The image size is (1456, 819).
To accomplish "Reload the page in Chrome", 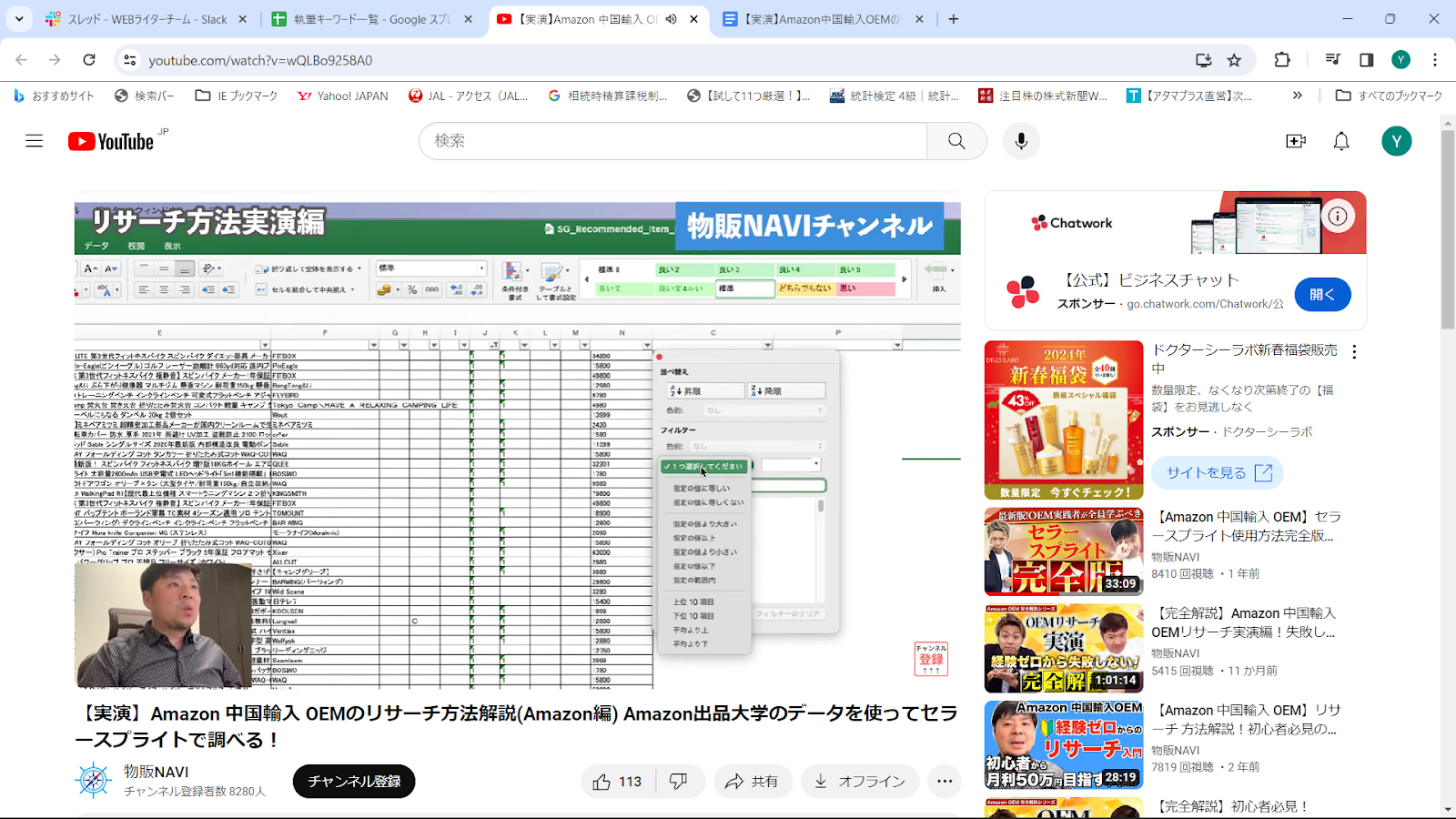I will point(89,60).
